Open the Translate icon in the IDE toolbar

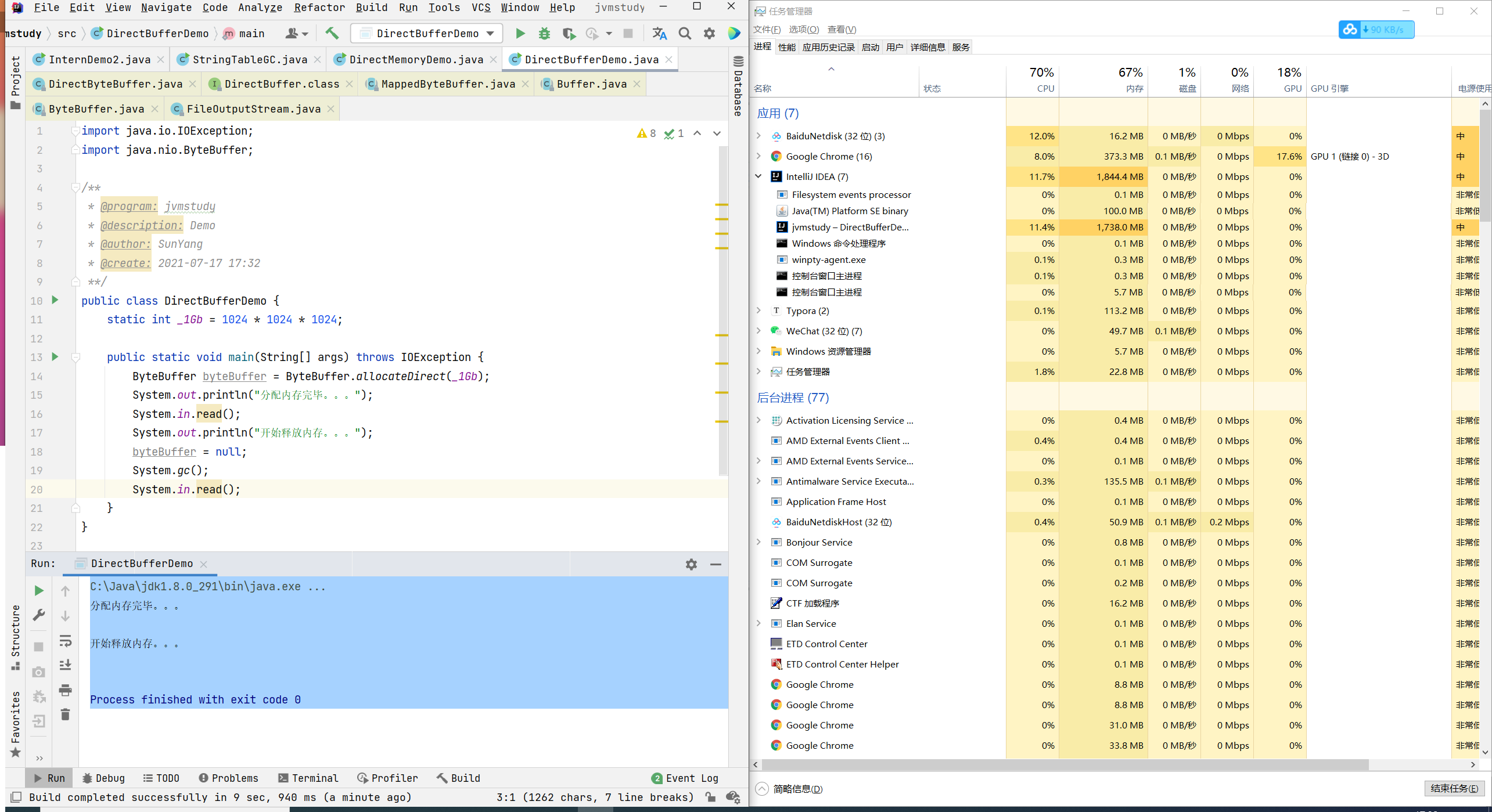(659, 34)
